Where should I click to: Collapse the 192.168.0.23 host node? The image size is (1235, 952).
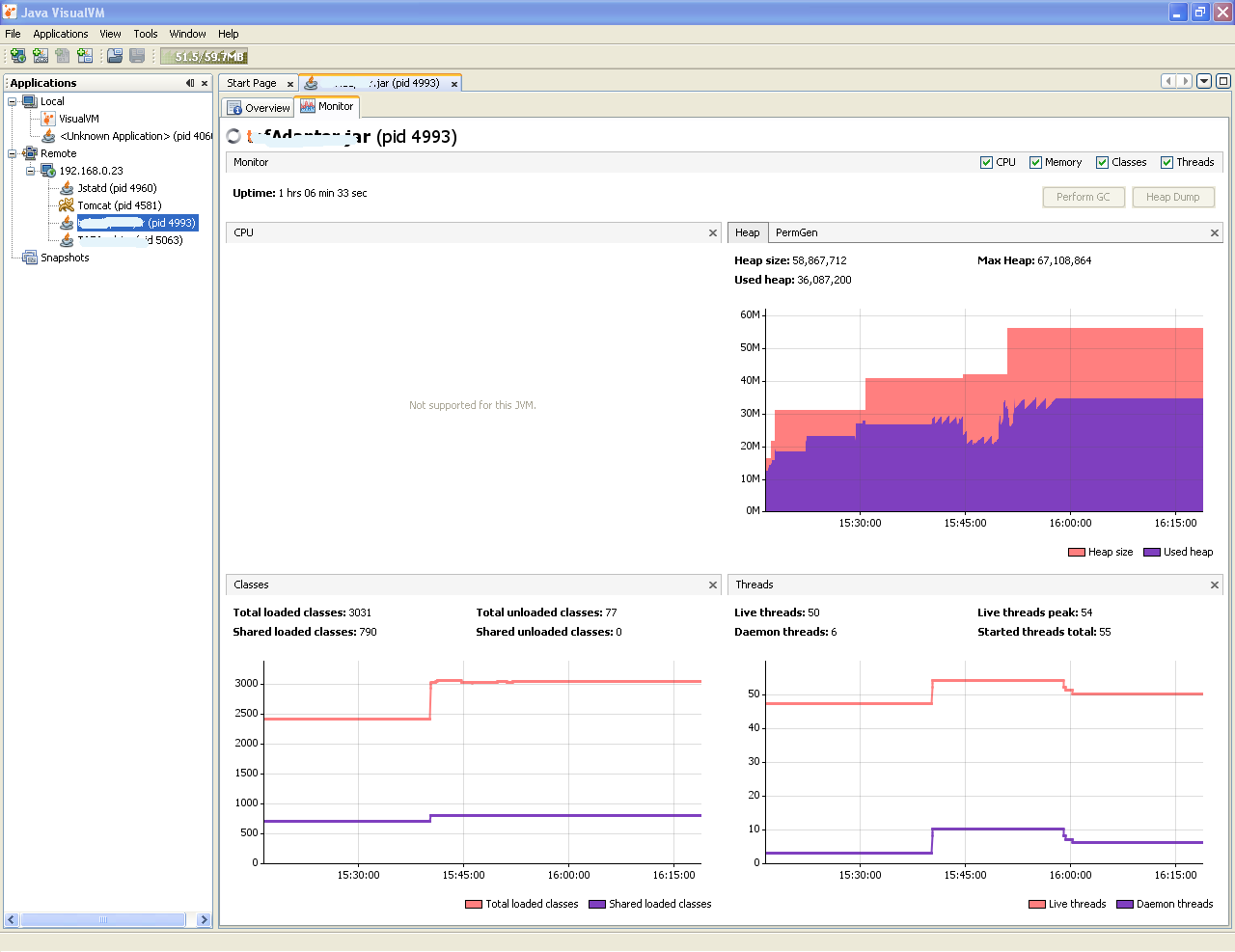30,171
